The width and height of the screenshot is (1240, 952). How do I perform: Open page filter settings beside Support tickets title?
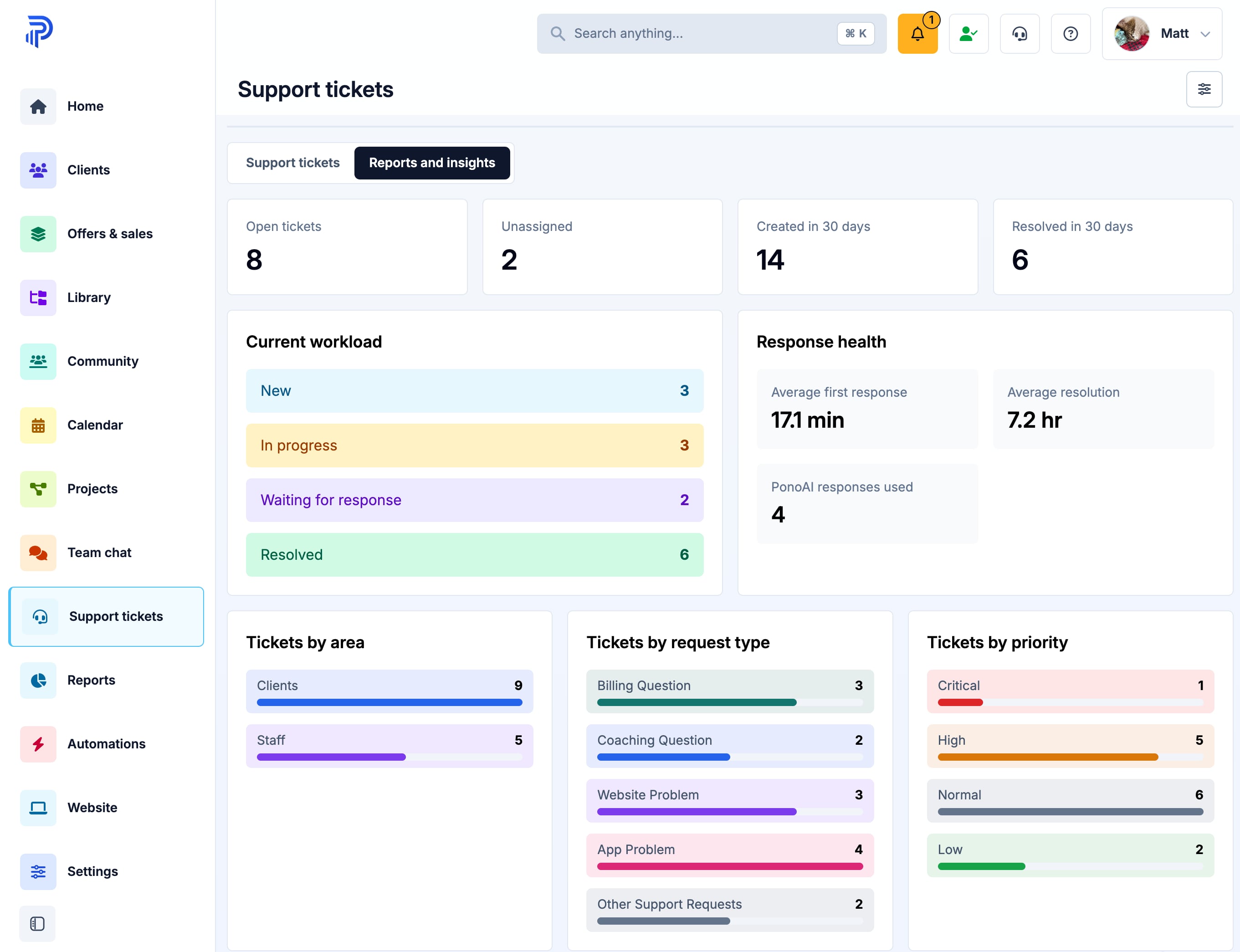coord(1204,89)
